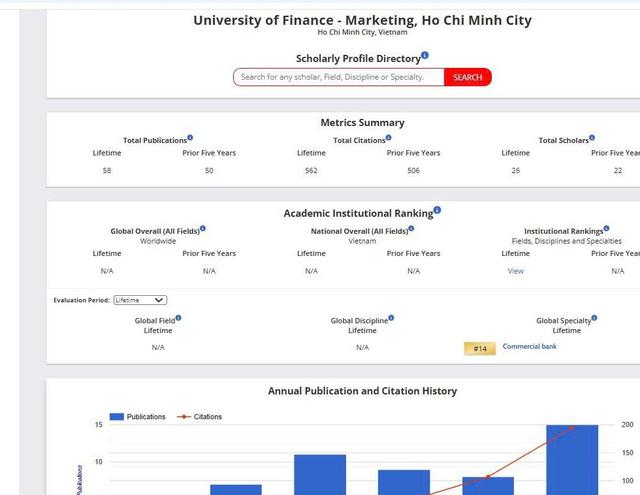Click info icon beside Total Citations
Image resolution: width=640 pixels, height=495 pixels.
(389, 138)
